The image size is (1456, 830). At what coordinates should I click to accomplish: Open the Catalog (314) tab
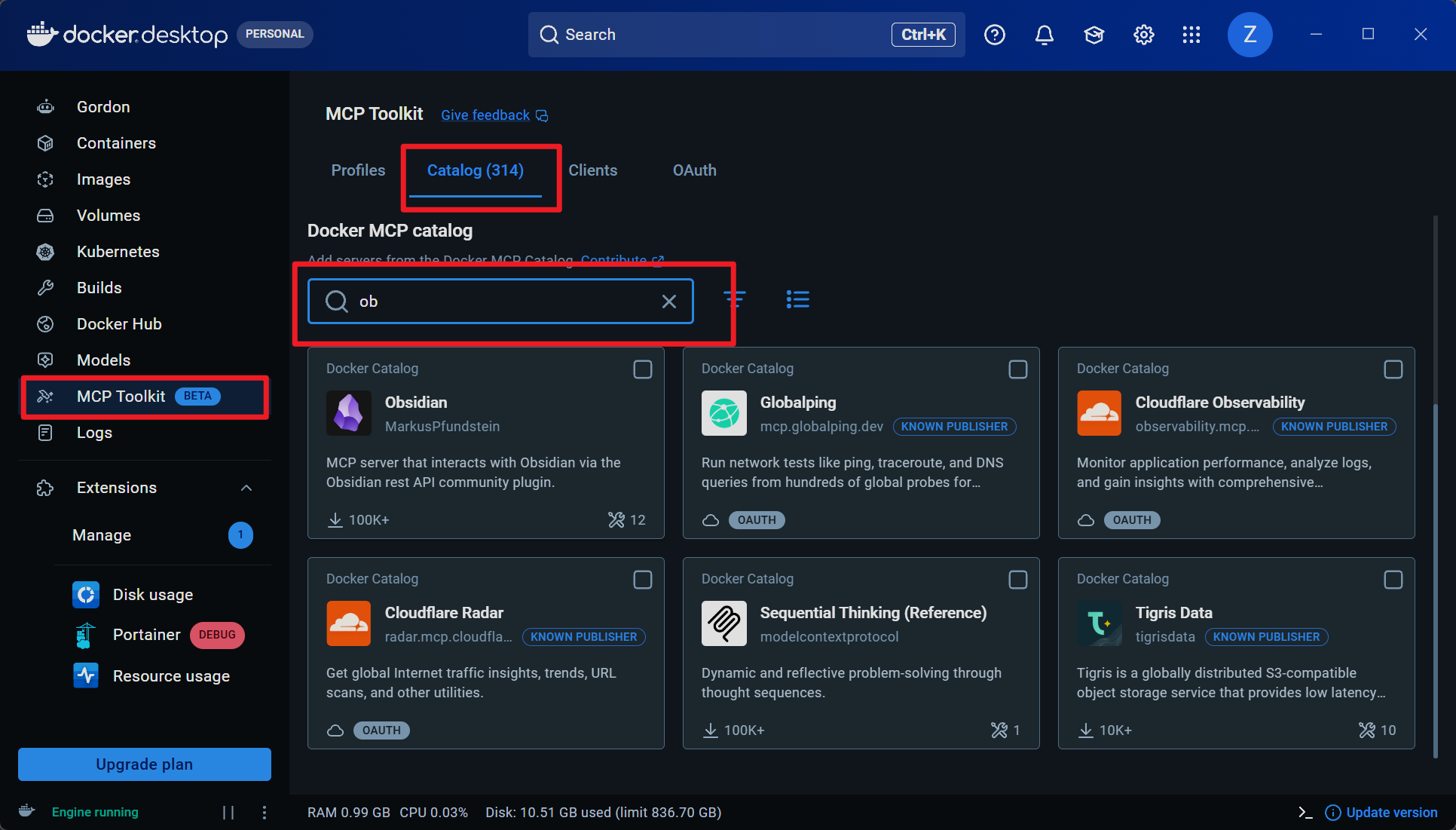click(476, 170)
